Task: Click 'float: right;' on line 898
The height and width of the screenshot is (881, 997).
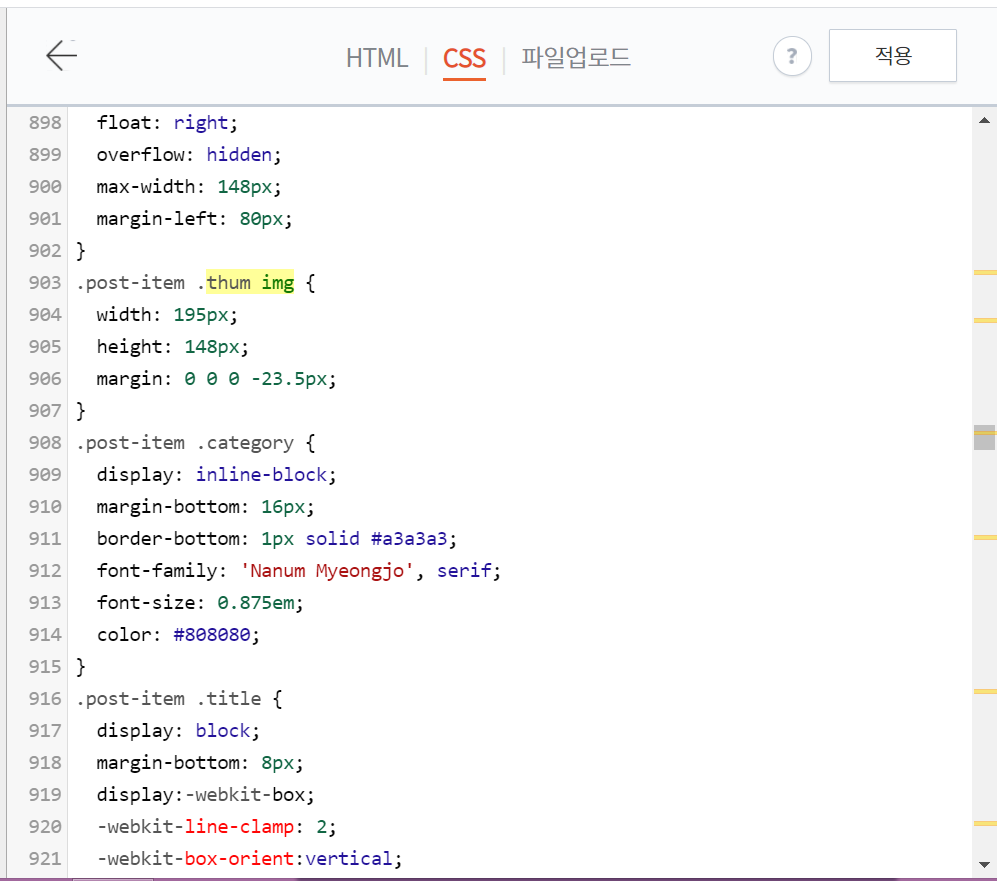Action: [167, 122]
